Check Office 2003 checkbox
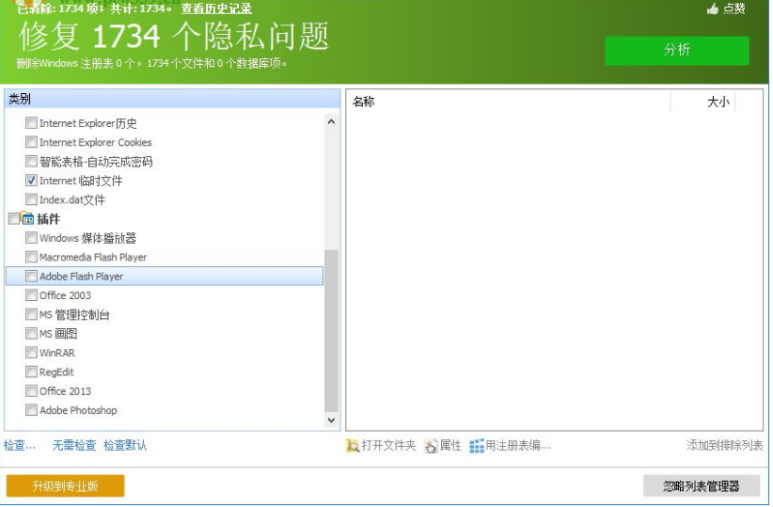Viewport: 773px width, 507px height. tap(31, 295)
